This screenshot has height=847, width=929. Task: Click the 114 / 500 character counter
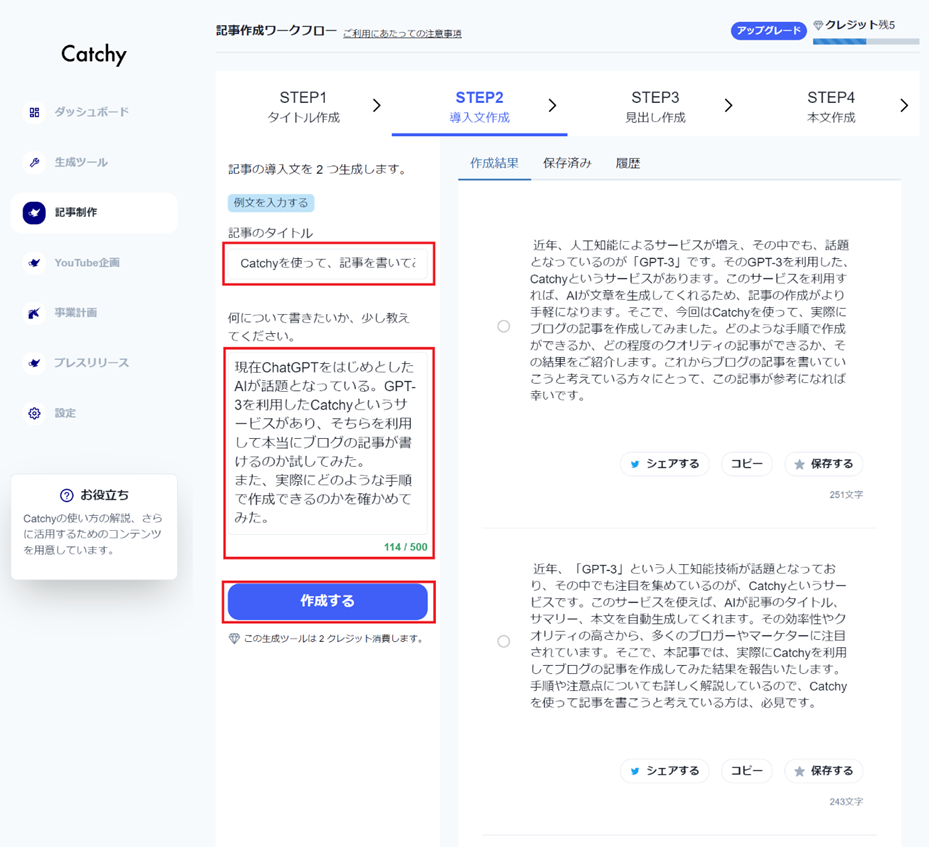pos(405,547)
